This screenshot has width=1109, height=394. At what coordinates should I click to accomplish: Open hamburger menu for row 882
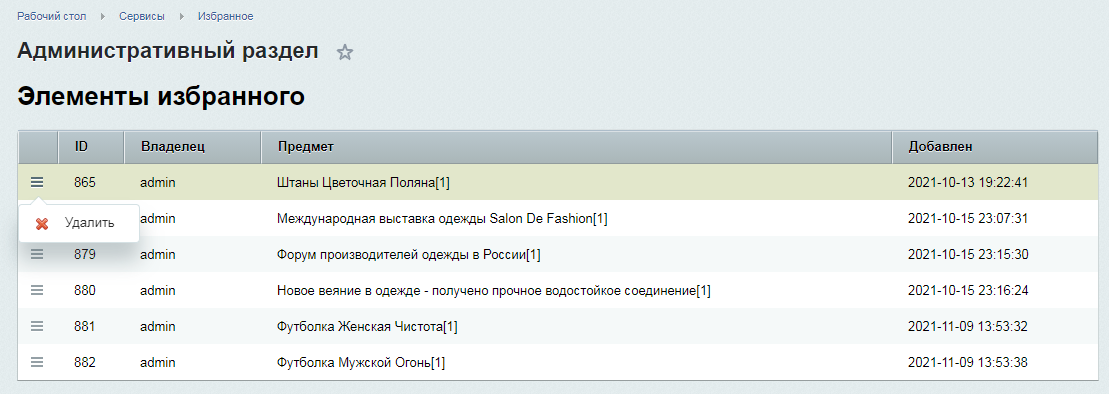37,362
